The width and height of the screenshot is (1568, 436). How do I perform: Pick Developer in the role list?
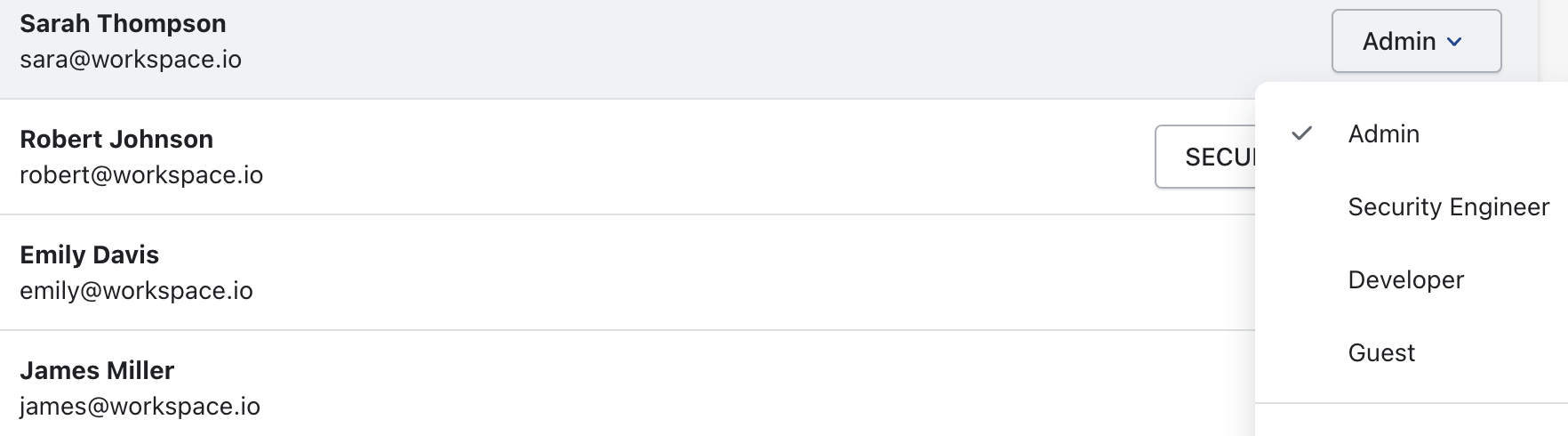click(1405, 279)
